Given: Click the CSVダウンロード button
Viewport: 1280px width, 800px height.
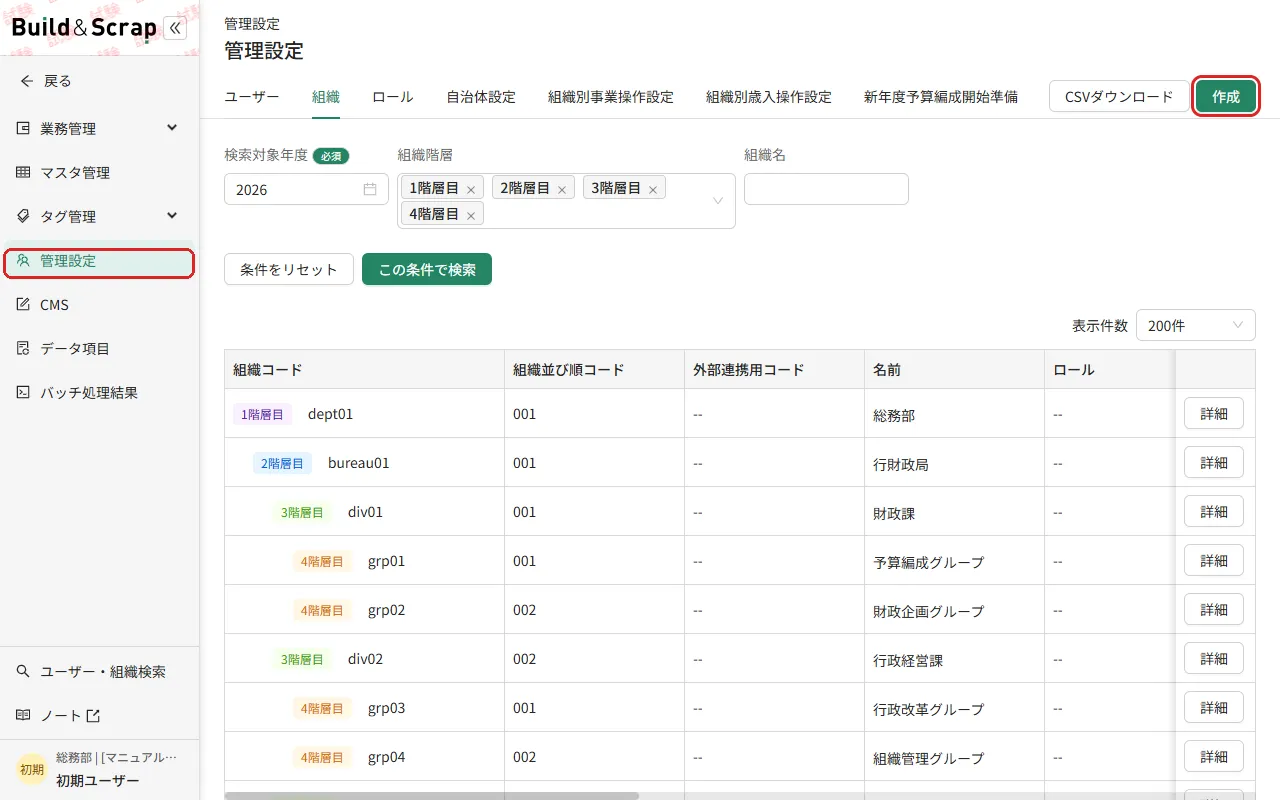Looking at the screenshot, I should [x=1119, y=97].
